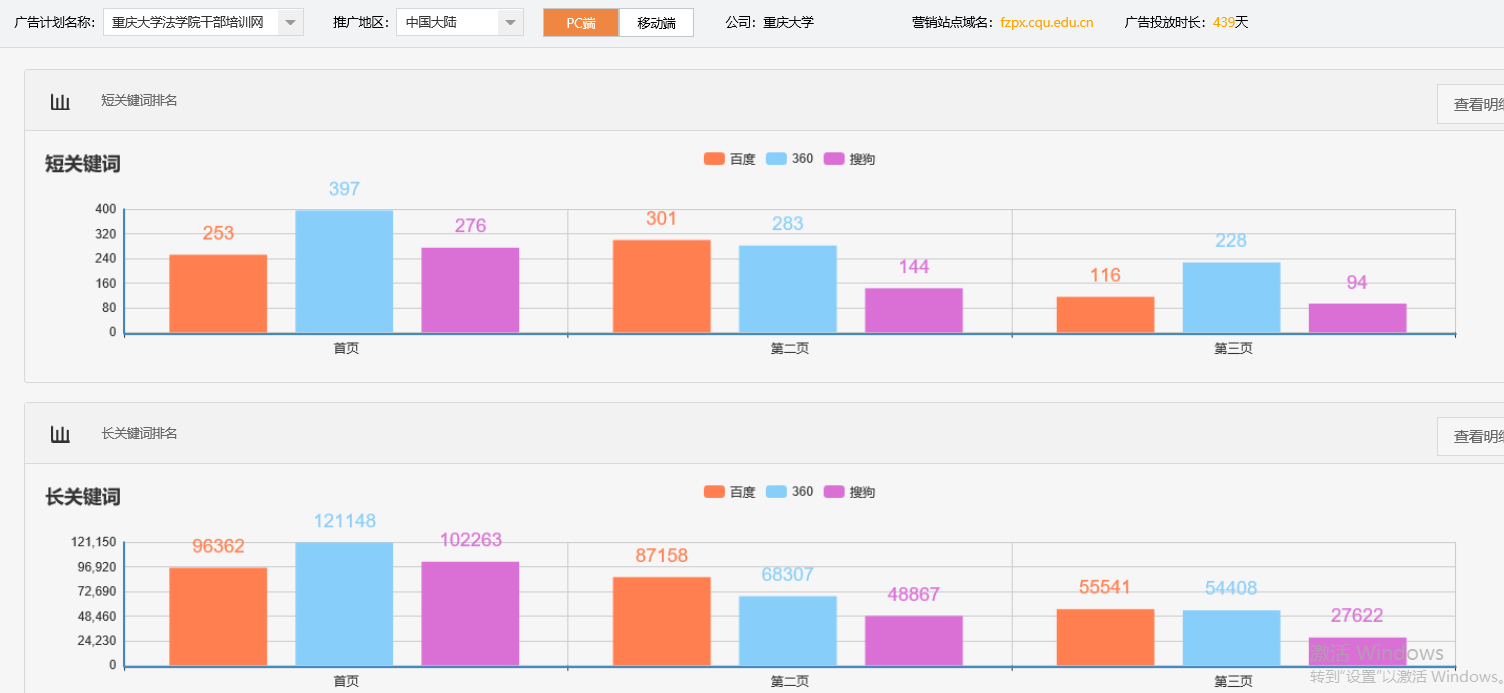Click the 百度 首页 bar showing 253
Screen dimensions: 1504x693
[x=218, y=293]
